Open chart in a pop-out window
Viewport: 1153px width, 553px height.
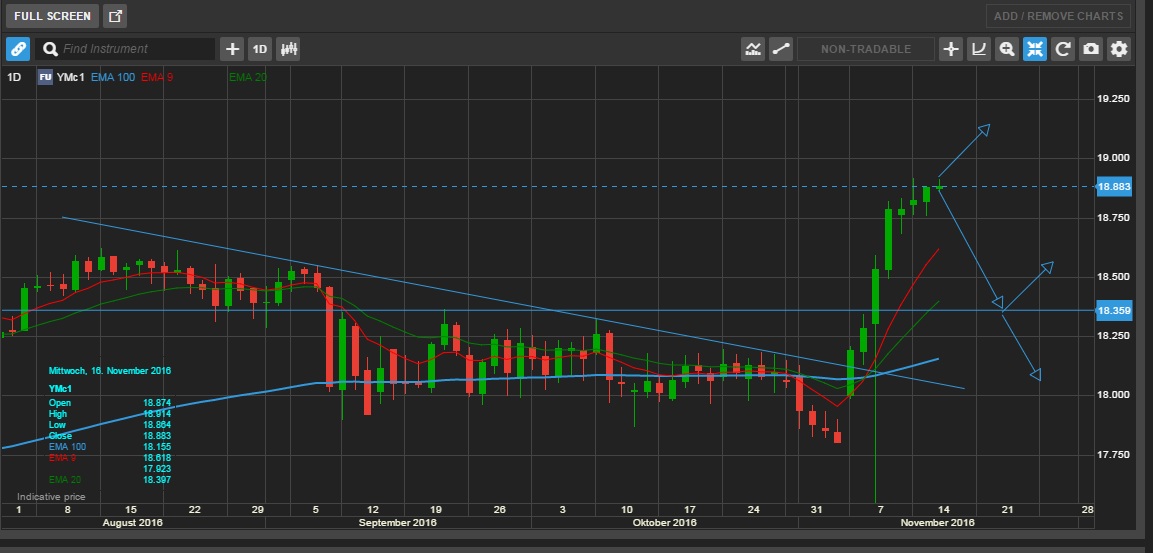[x=115, y=16]
